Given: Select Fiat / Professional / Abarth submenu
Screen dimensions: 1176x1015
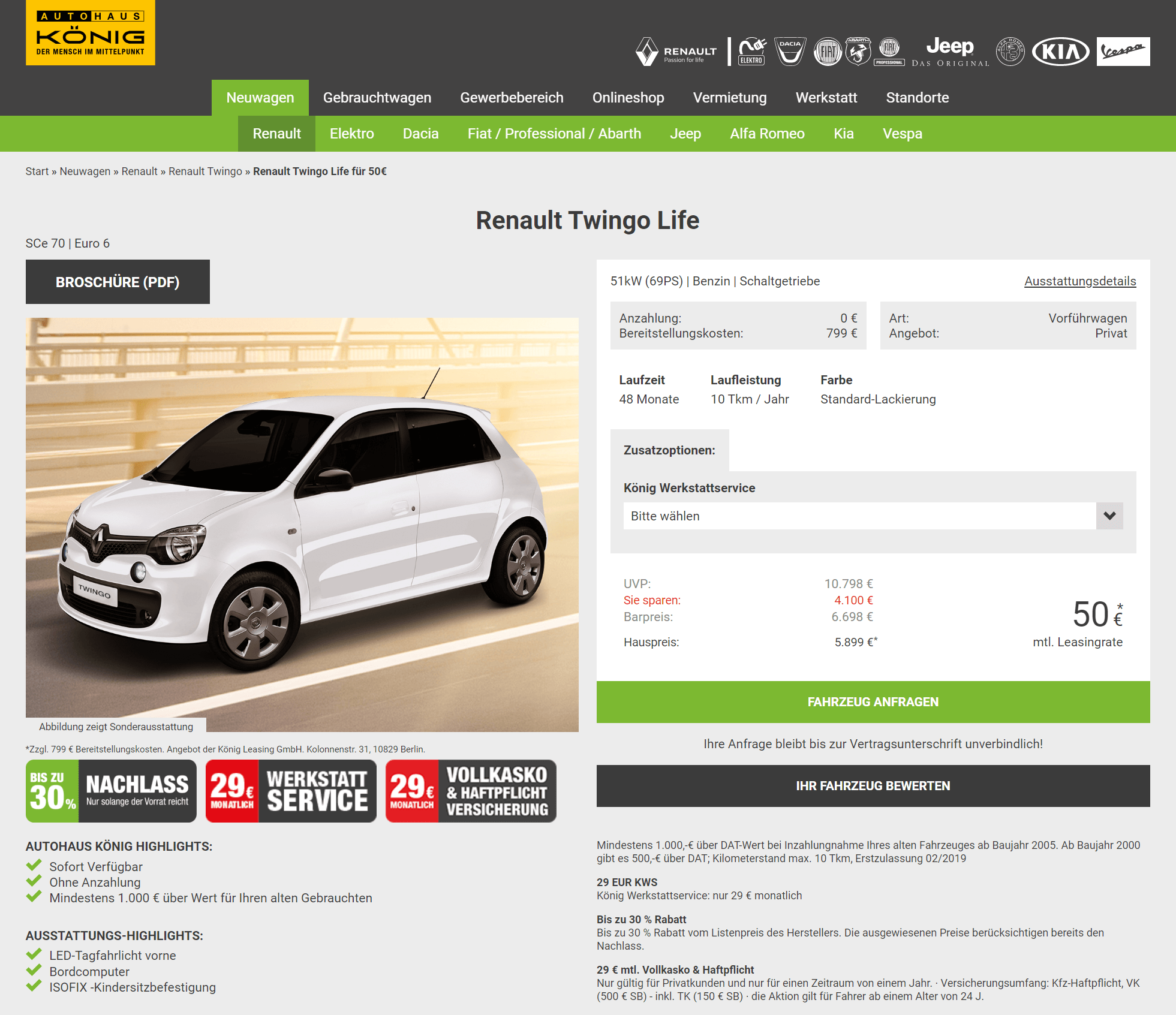Looking at the screenshot, I should (554, 134).
